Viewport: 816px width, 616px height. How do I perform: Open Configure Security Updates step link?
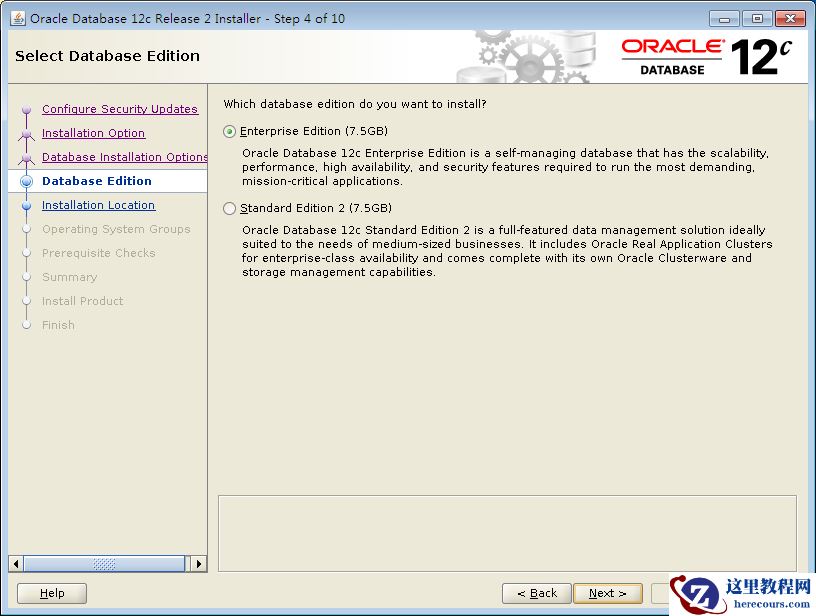[x=120, y=109]
